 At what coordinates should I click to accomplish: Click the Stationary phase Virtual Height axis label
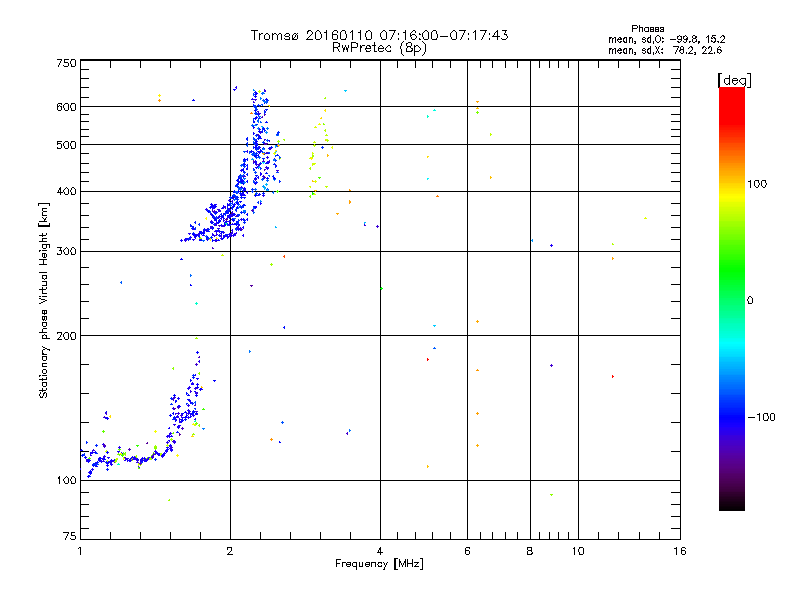pos(44,300)
